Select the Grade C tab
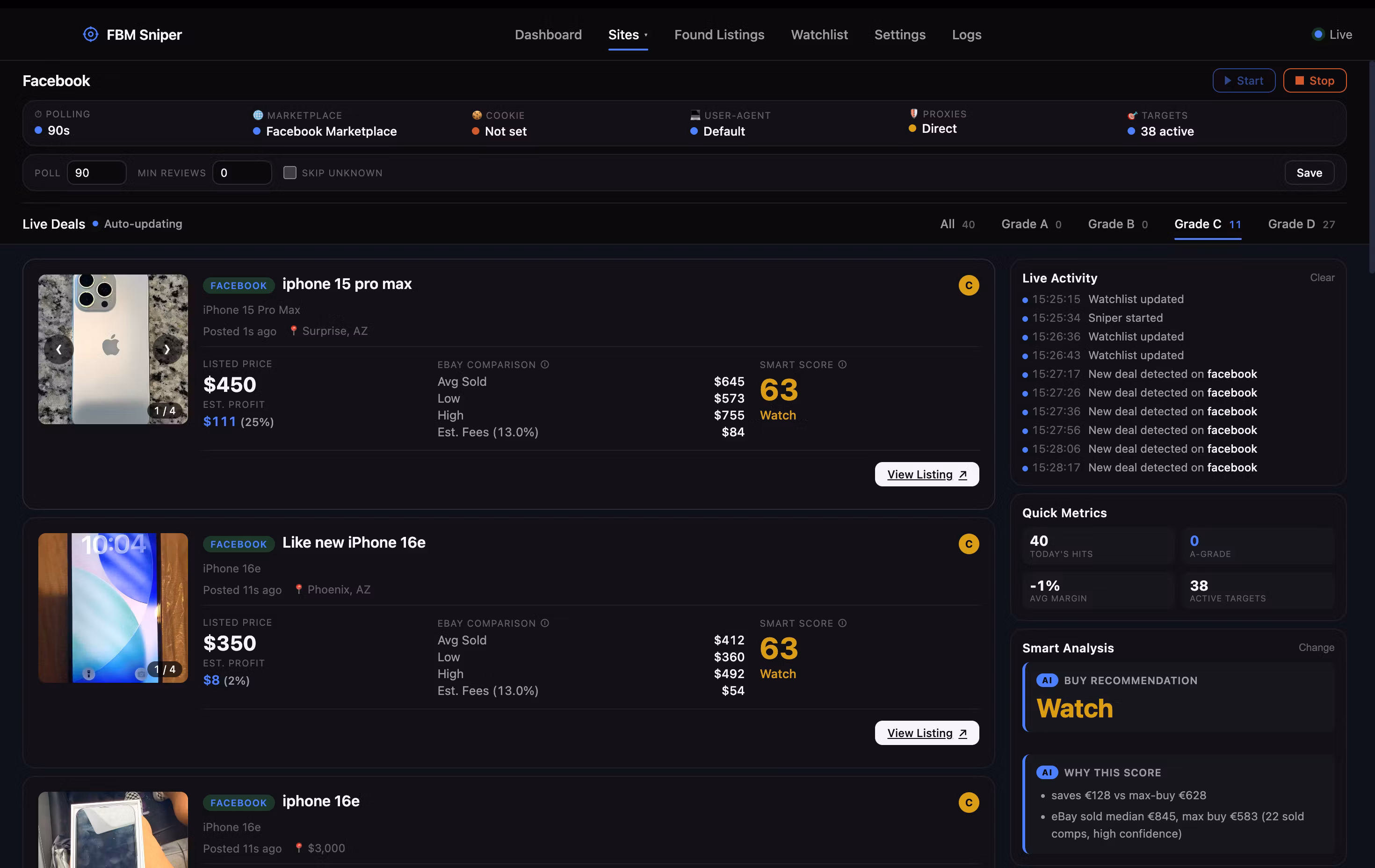 [1207, 224]
